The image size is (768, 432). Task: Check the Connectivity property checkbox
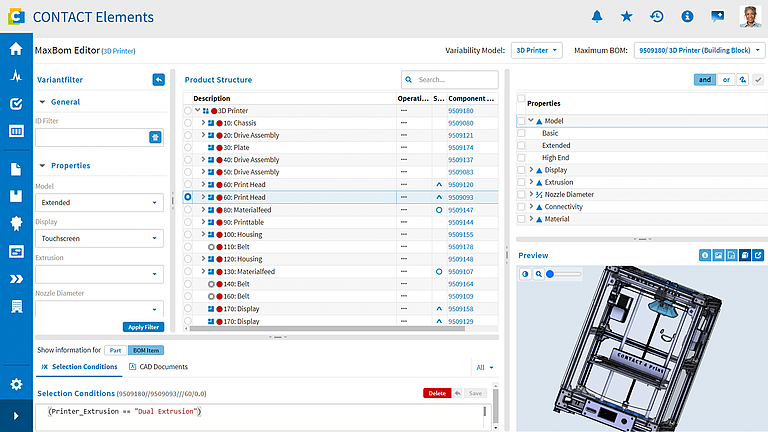pos(521,207)
